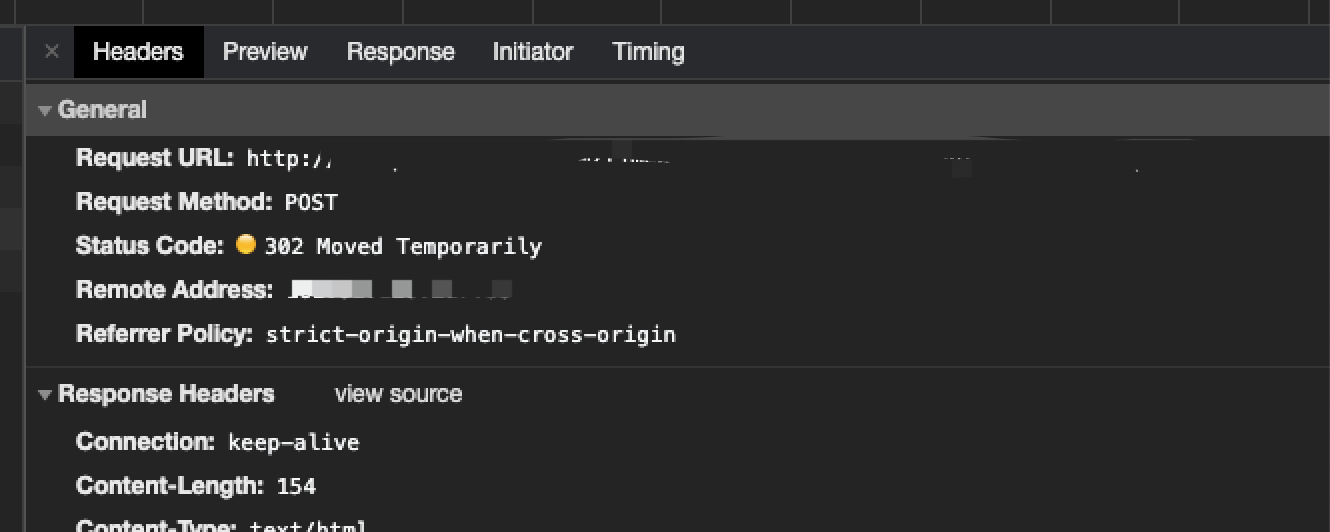Open the Timing tab
Screen dimensions: 1330x532
[648, 52]
